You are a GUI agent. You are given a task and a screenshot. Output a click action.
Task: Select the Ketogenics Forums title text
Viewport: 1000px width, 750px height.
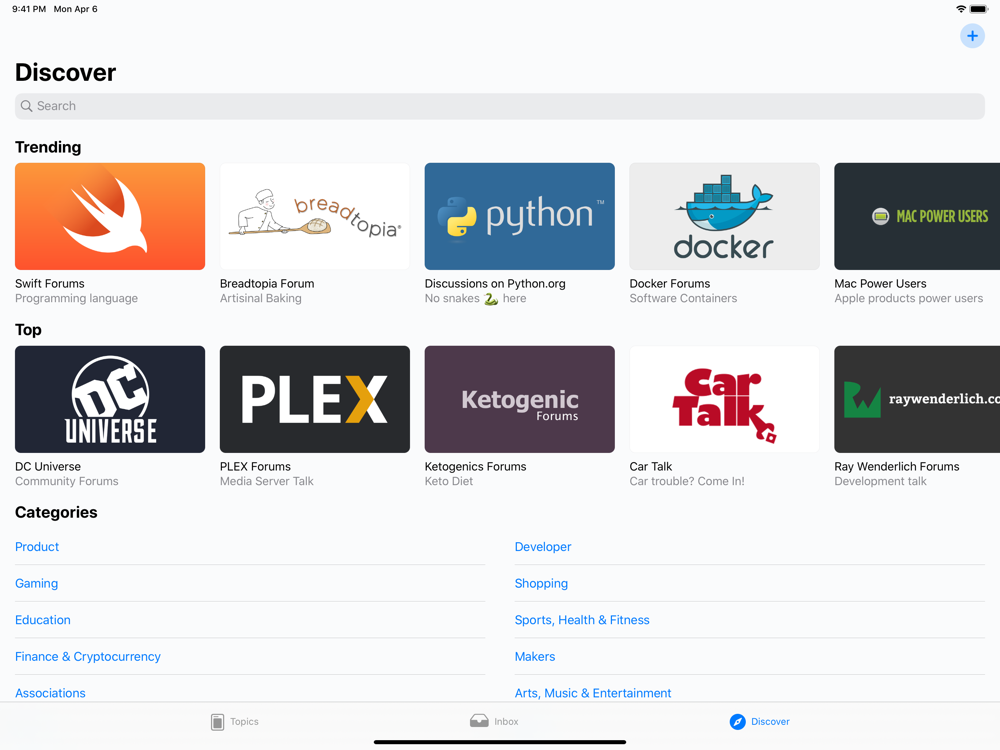pyautogui.click(x=476, y=466)
